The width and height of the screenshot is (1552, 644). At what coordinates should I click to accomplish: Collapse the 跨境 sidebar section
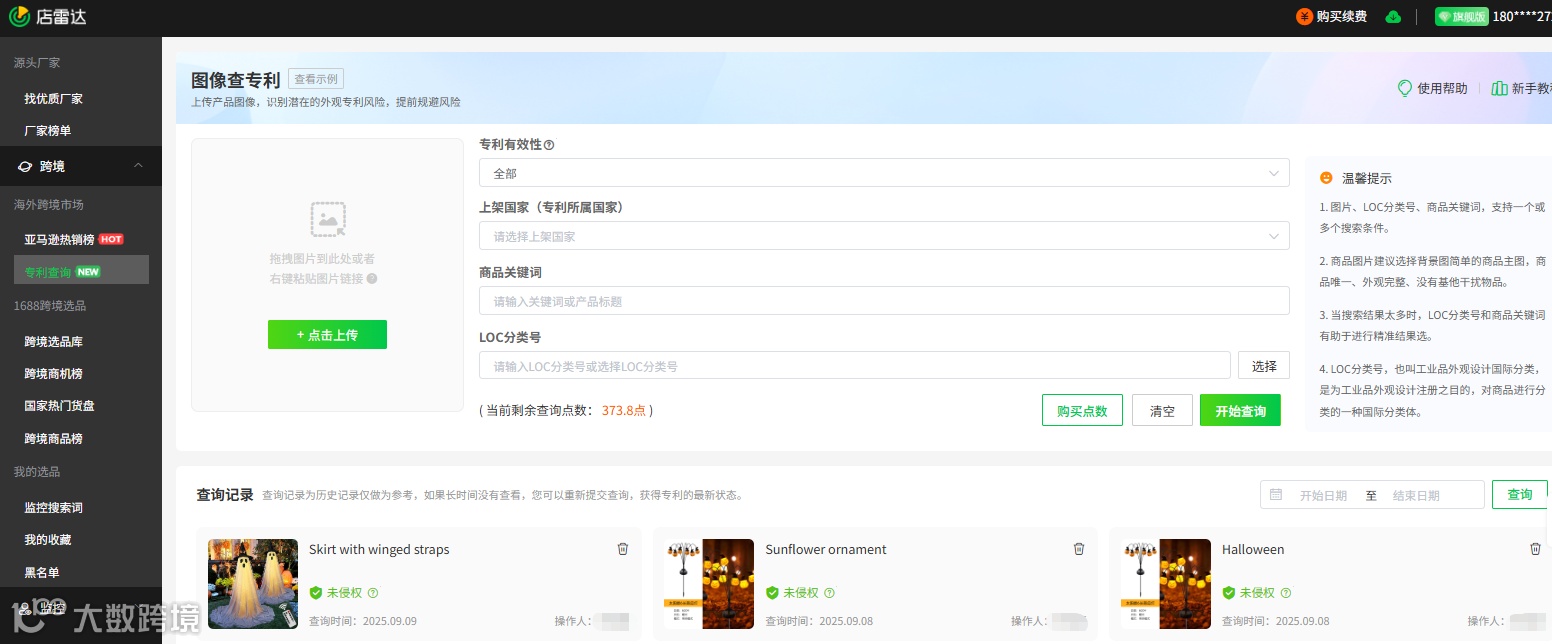(138, 166)
